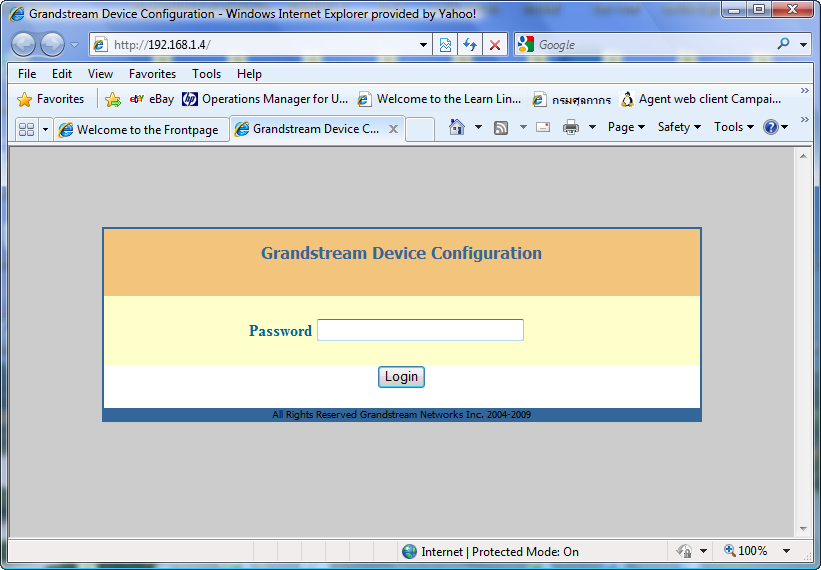This screenshot has height=570, width=821.
Task: Open the File menu
Action: click(x=27, y=74)
